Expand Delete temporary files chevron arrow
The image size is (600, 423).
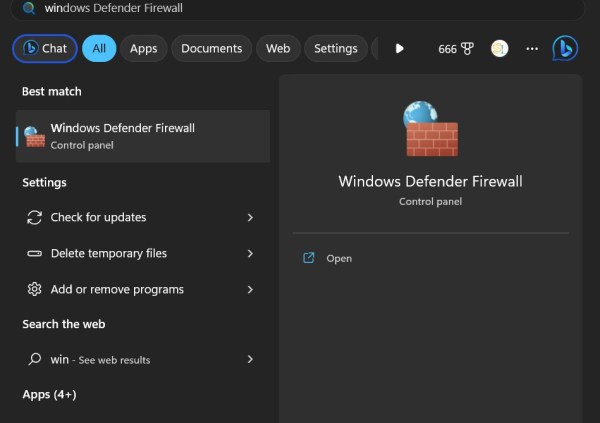coord(250,254)
